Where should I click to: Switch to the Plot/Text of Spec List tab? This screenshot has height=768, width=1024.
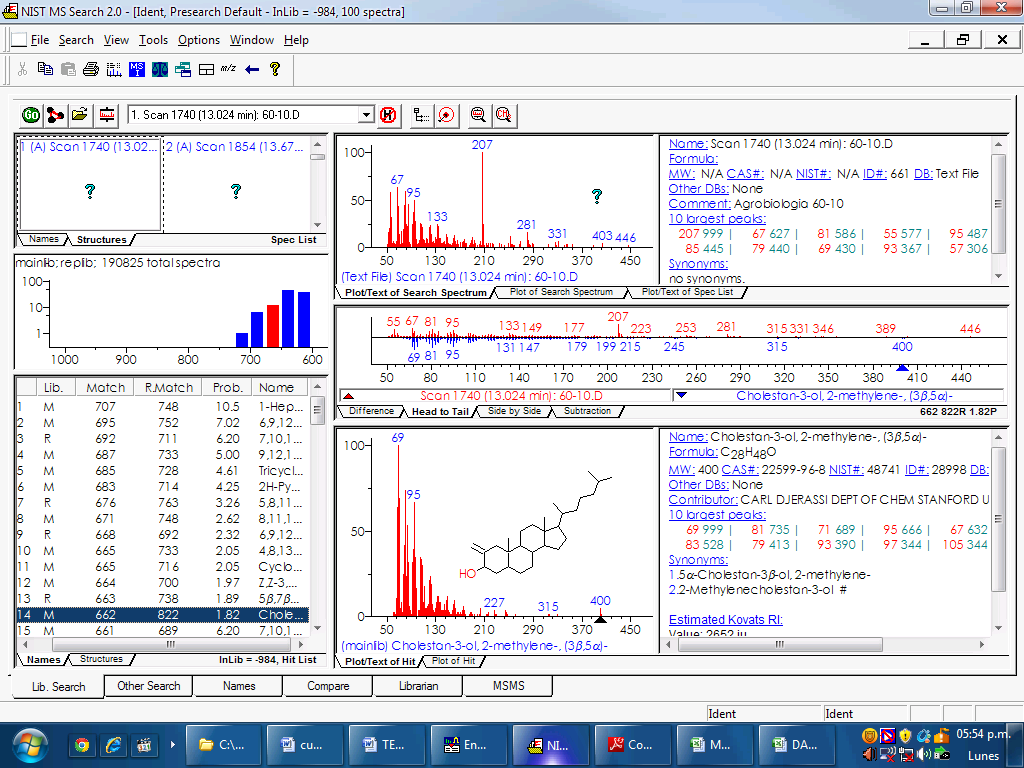click(687, 292)
